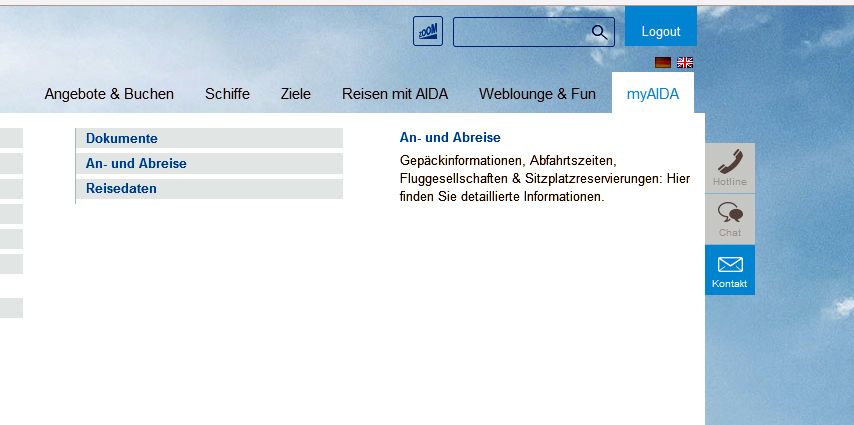Switch language with the British flag
This screenshot has height=425, width=854.
685,62
